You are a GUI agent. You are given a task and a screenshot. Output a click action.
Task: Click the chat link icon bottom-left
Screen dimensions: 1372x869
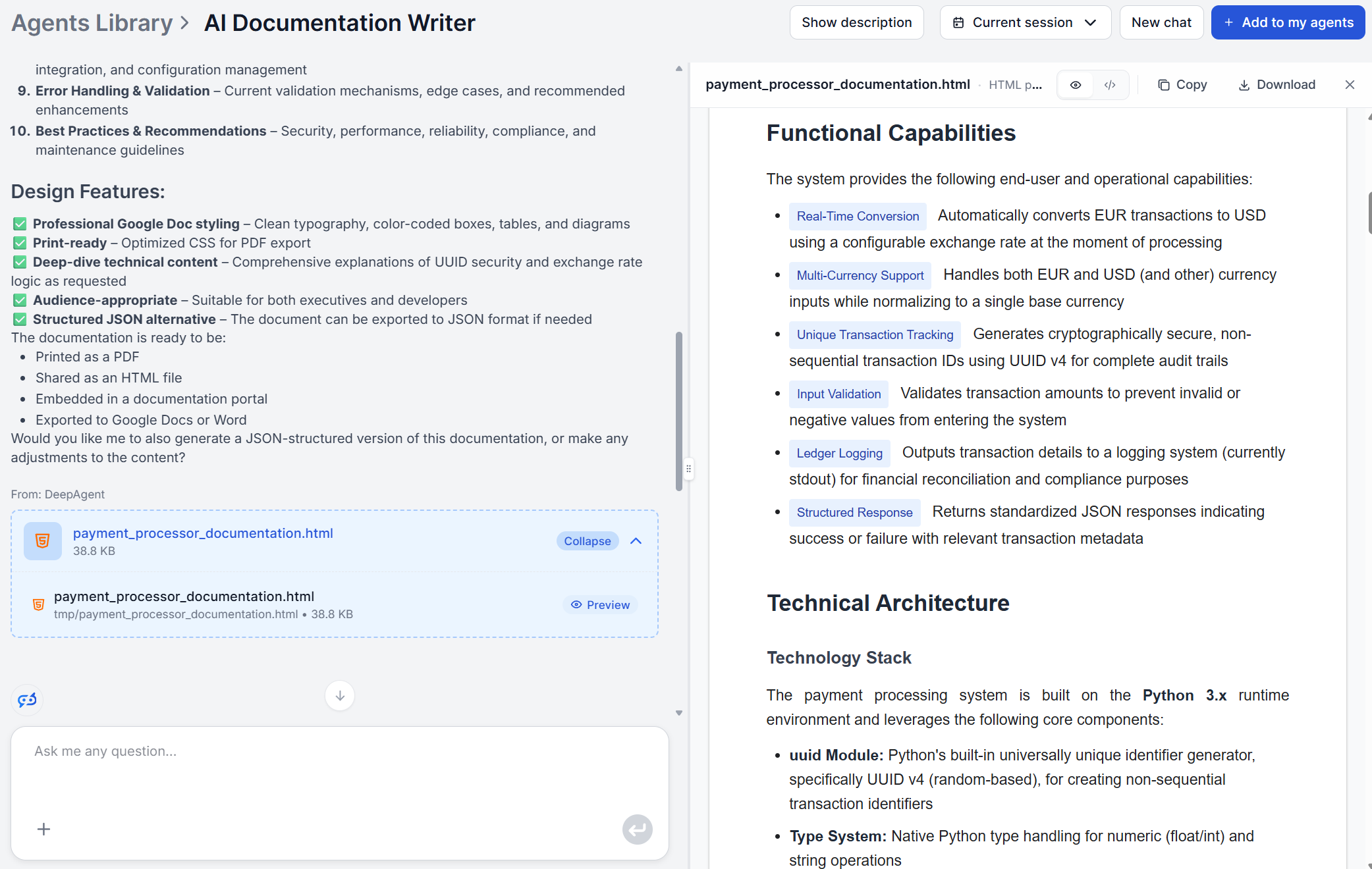(27, 700)
